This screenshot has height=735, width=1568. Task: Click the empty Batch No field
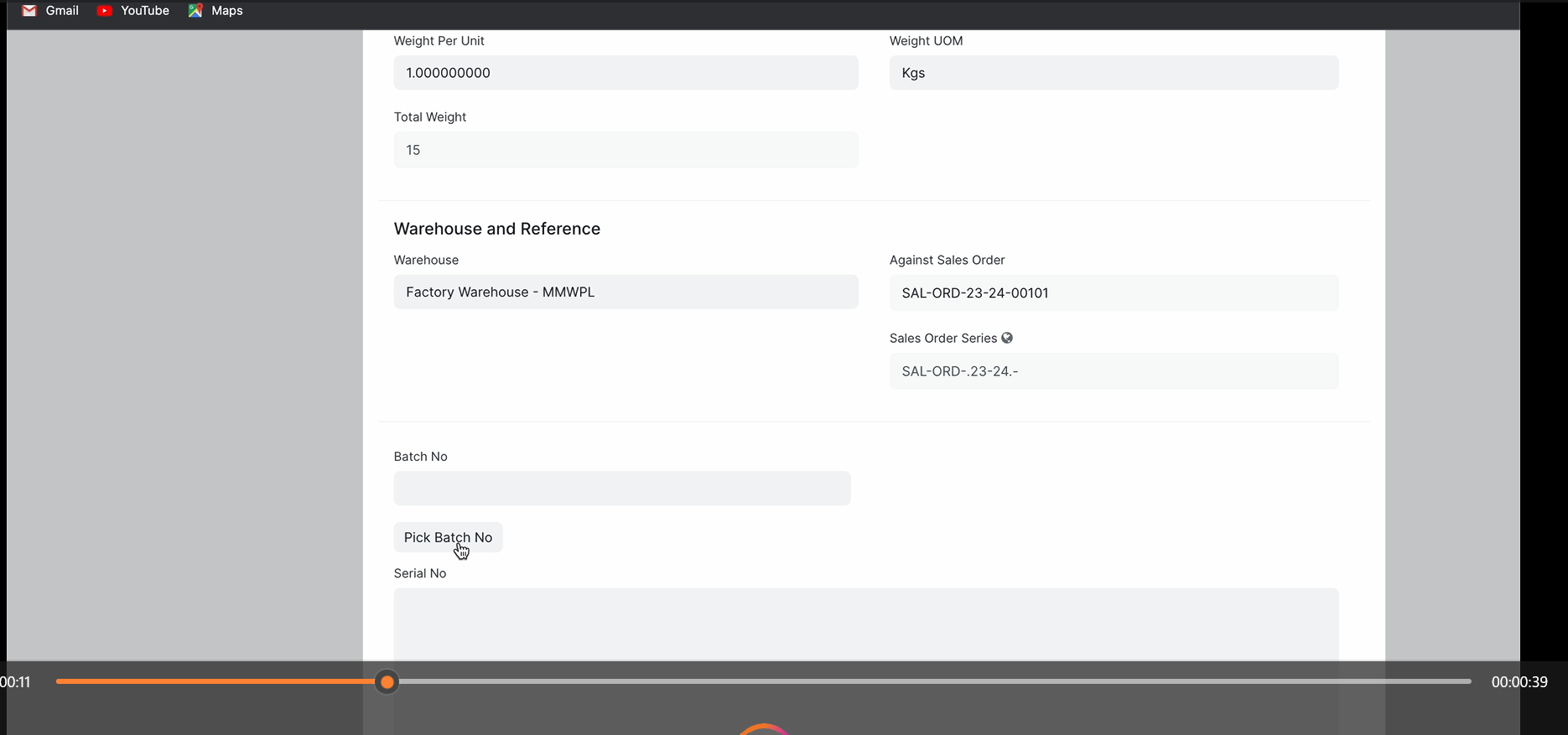point(622,488)
